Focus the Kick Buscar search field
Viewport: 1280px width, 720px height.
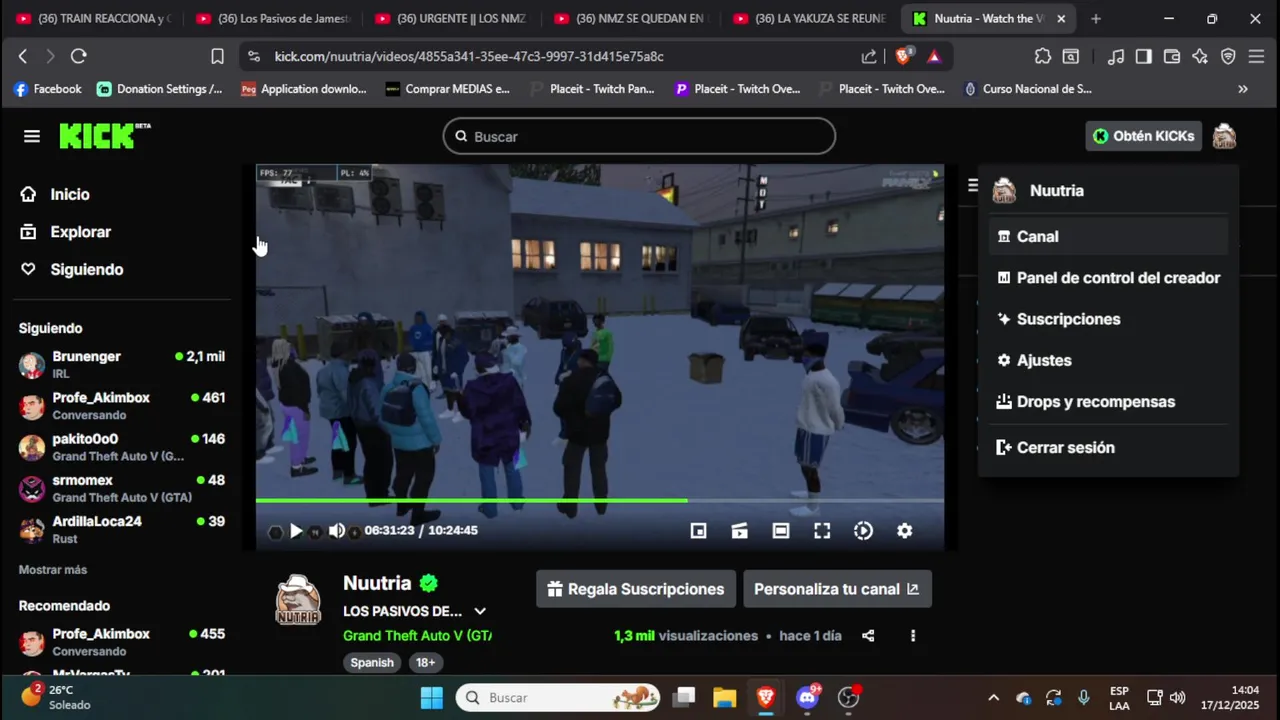[x=639, y=136]
